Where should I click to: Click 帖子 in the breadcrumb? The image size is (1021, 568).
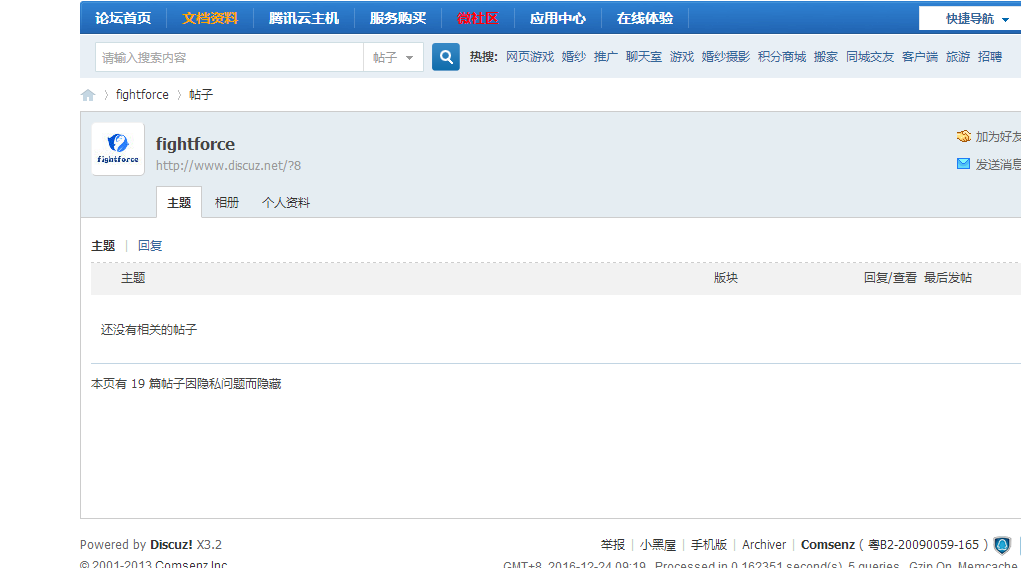click(201, 94)
